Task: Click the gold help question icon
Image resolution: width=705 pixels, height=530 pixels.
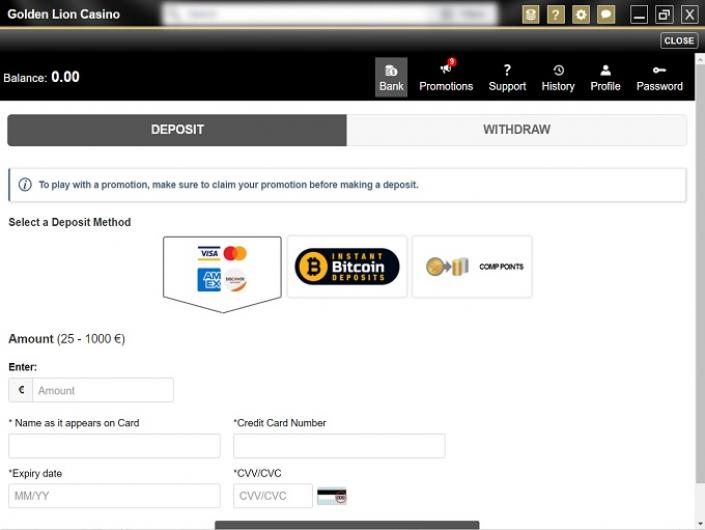Action: 556,15
